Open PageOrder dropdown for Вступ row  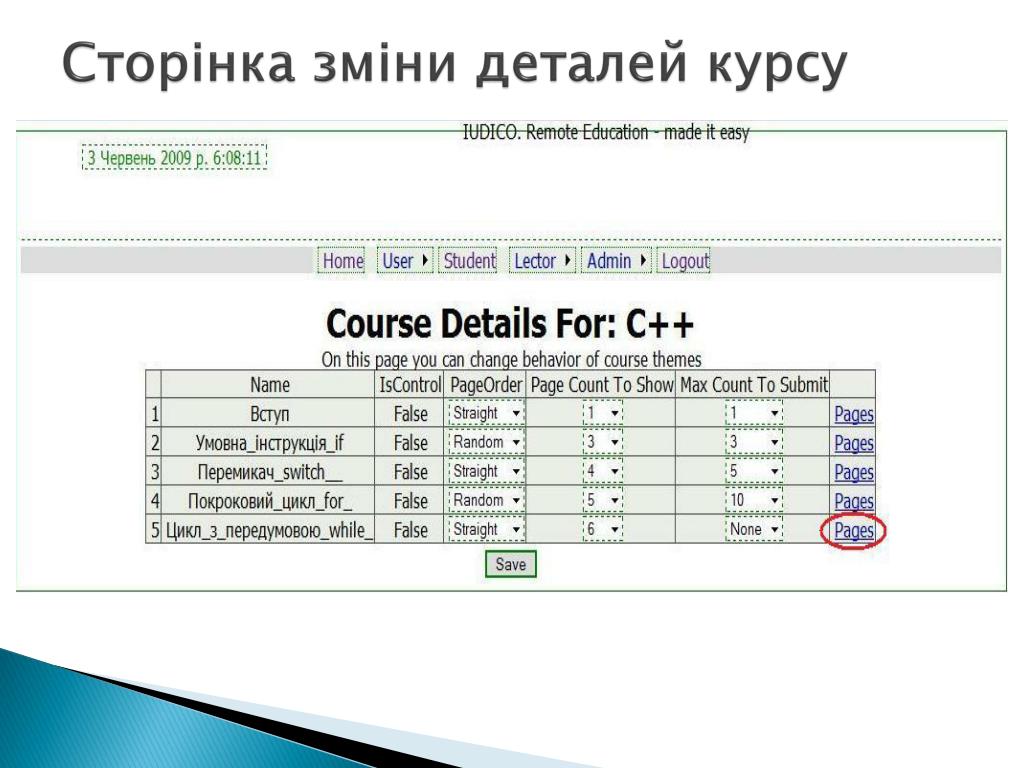click(x=487, y=413)
